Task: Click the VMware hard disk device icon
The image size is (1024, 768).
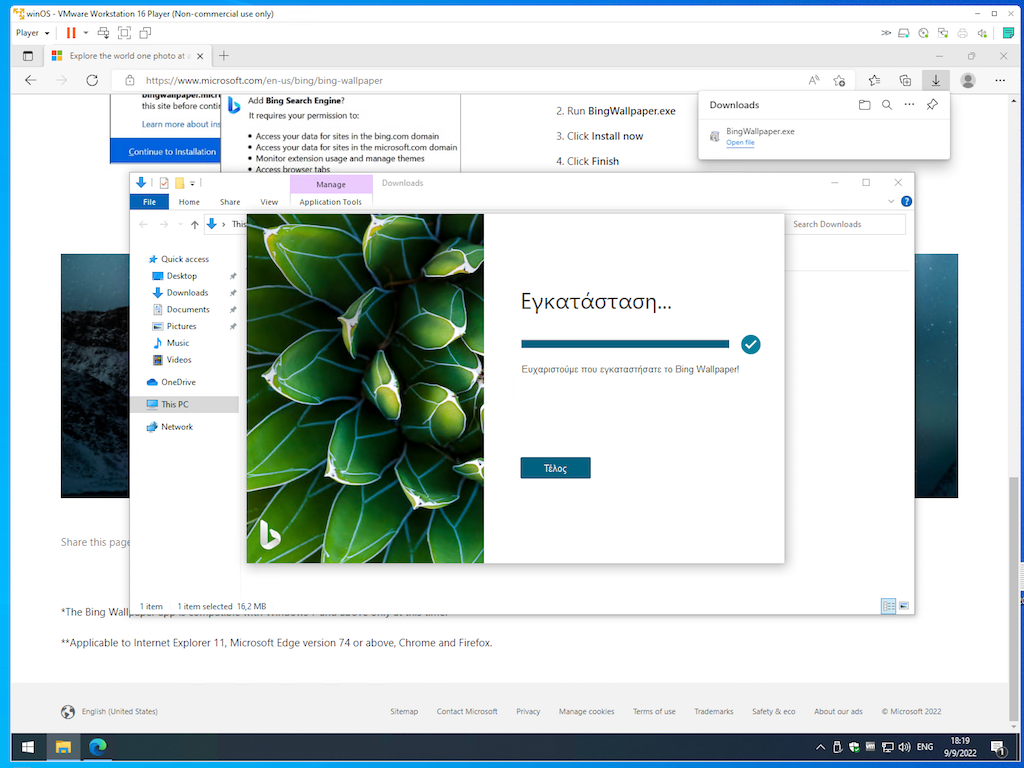Action: [904, 33]
